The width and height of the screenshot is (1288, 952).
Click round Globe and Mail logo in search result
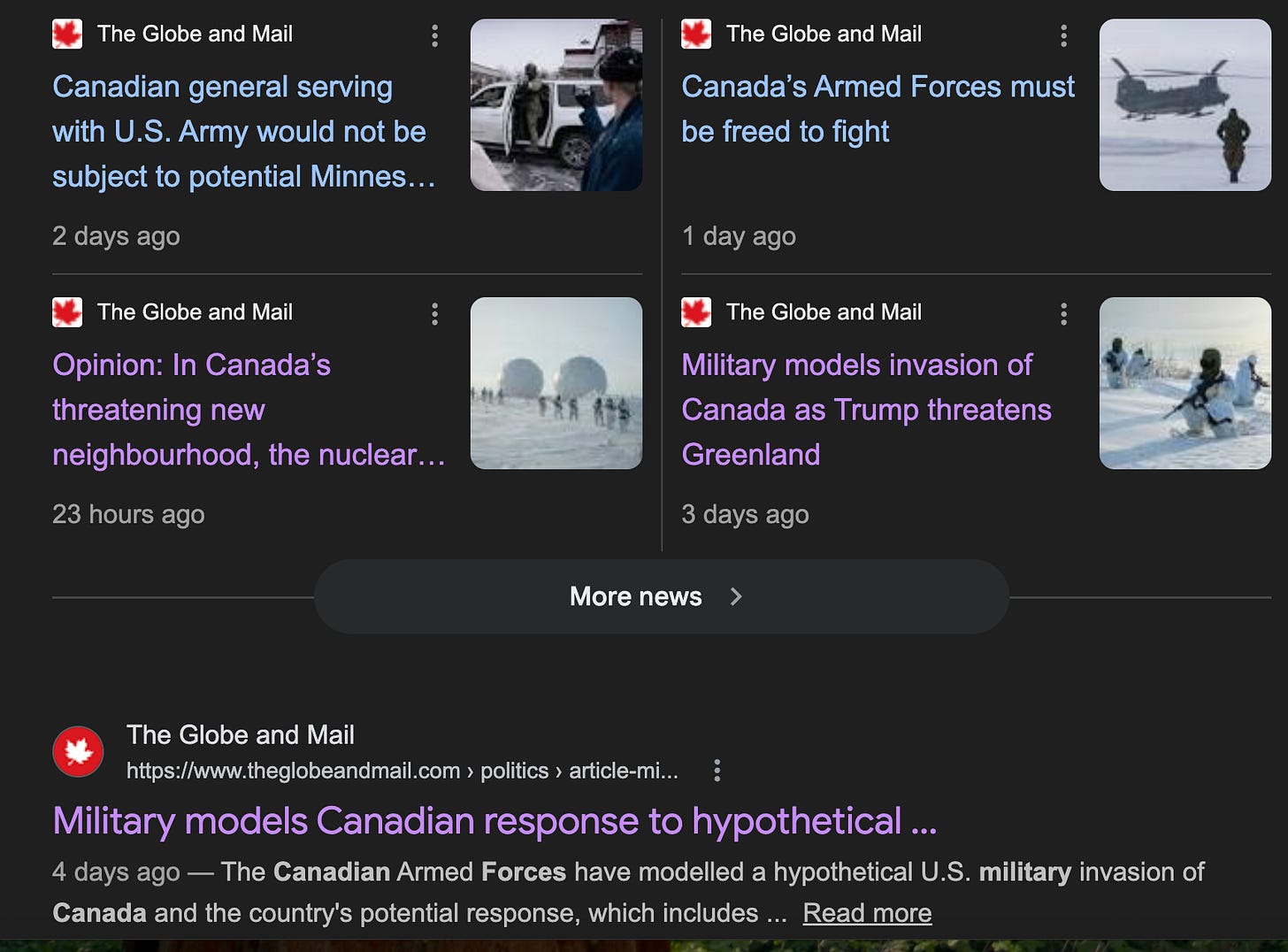point(78,752)
